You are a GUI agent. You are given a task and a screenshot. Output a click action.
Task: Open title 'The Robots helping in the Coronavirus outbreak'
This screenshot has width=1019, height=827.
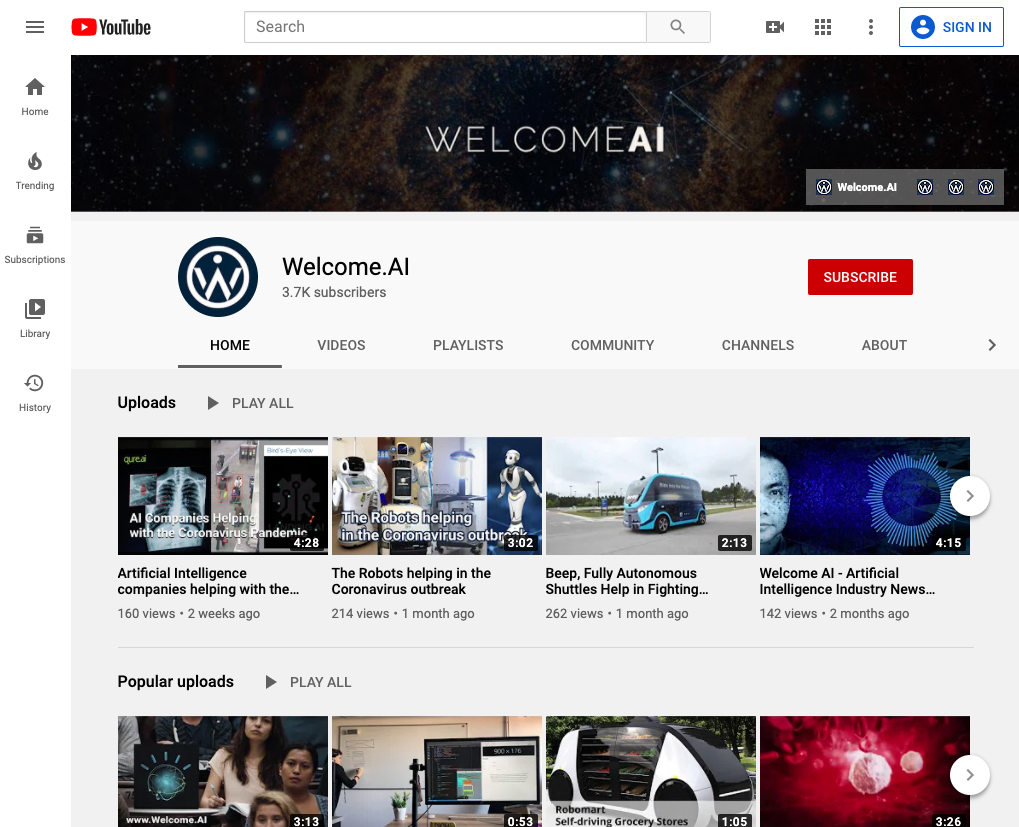[x=411, y=581]
